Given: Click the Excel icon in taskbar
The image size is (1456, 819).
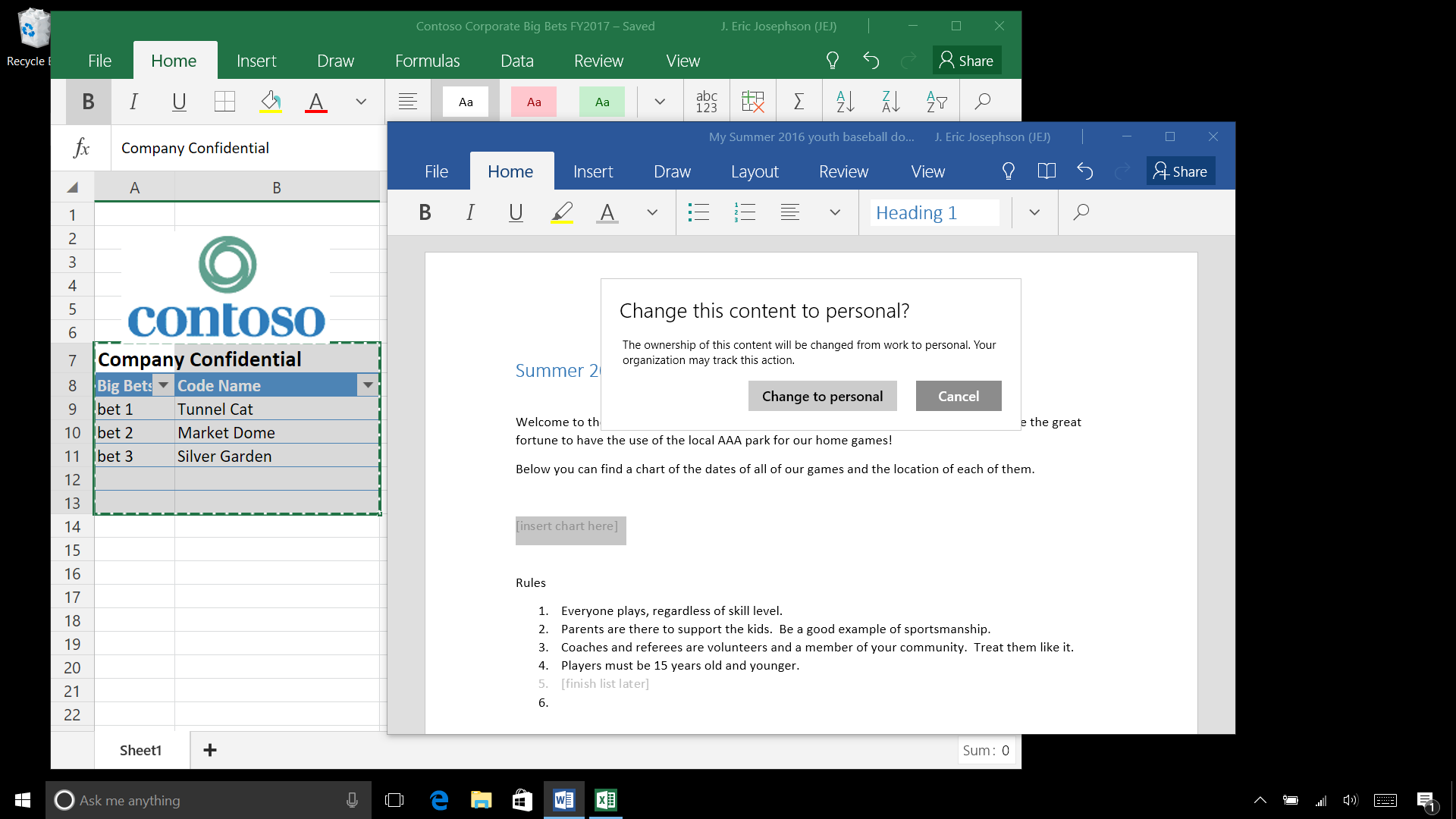Looking at the screenshot, I should pyautogui.click(x=605, y=799).
